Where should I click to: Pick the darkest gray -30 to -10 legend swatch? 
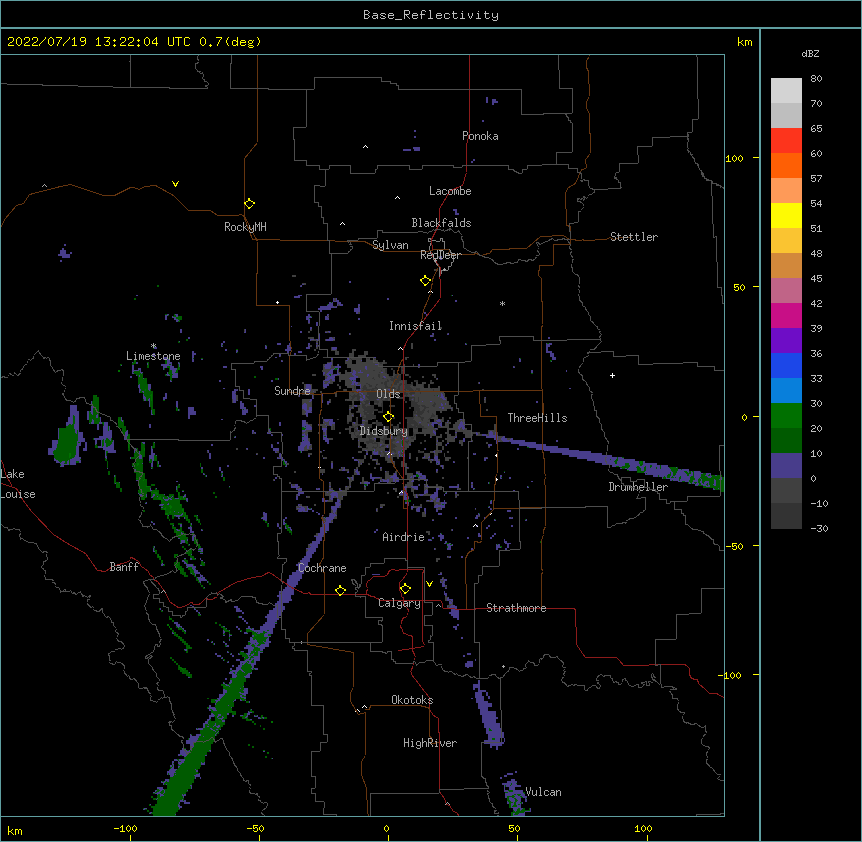786,516
